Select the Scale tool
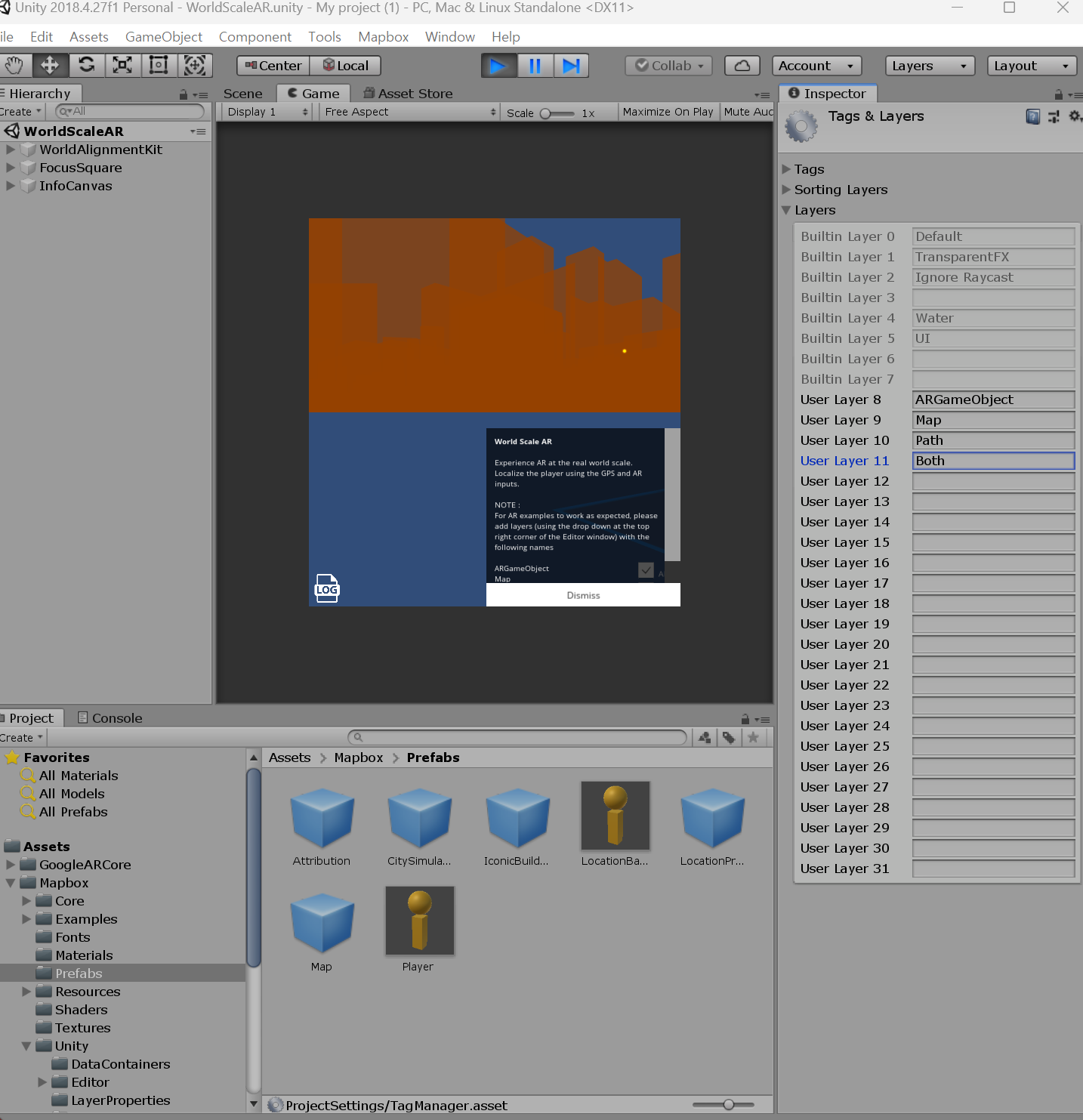The image size is (1083, 1120). point(122,66)
